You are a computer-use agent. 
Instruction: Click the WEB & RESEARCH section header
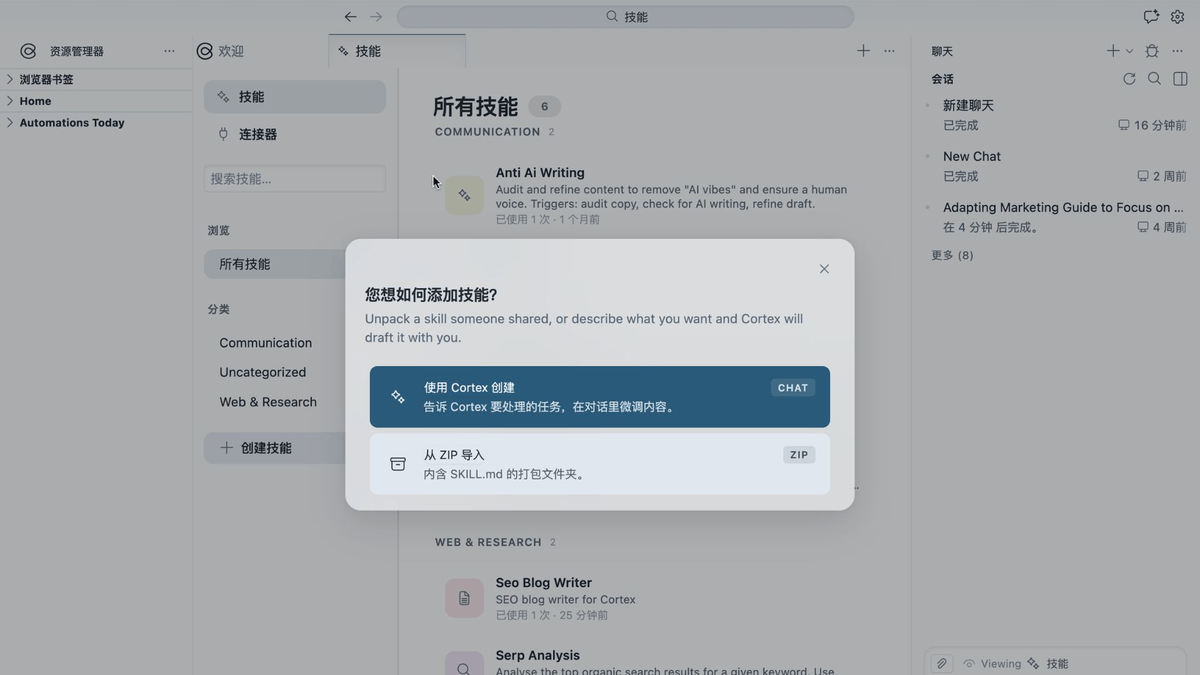click(x=488, y=542)
